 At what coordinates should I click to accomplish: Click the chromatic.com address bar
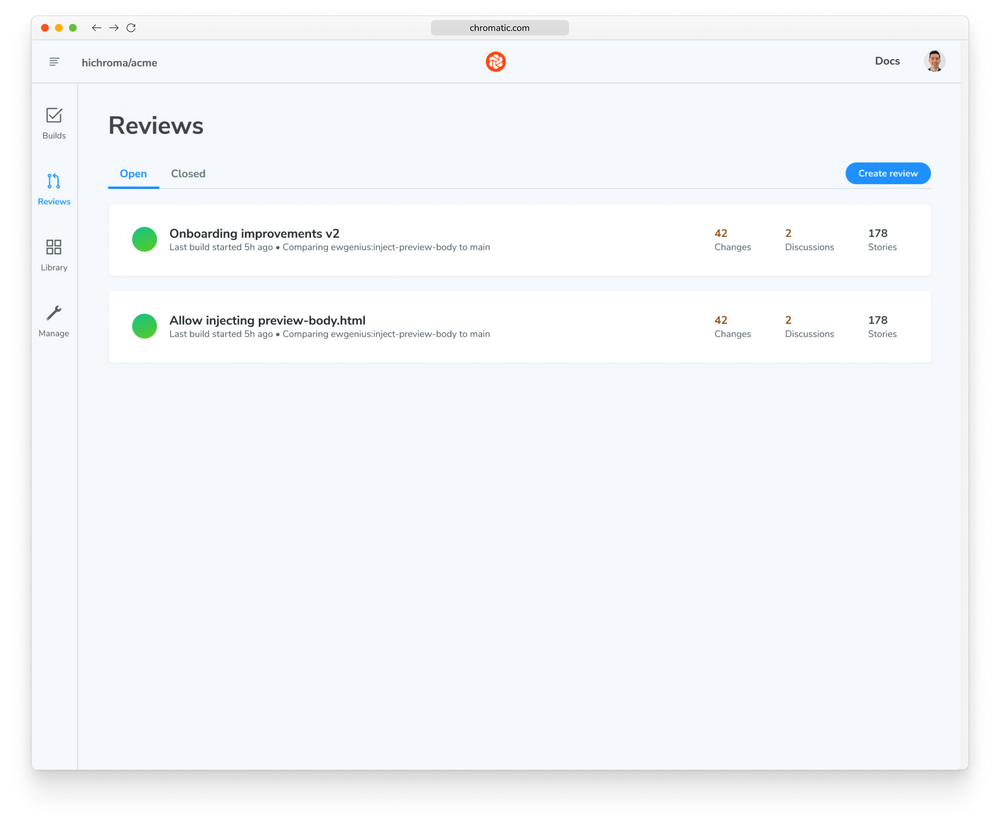[x=500, y=28]
